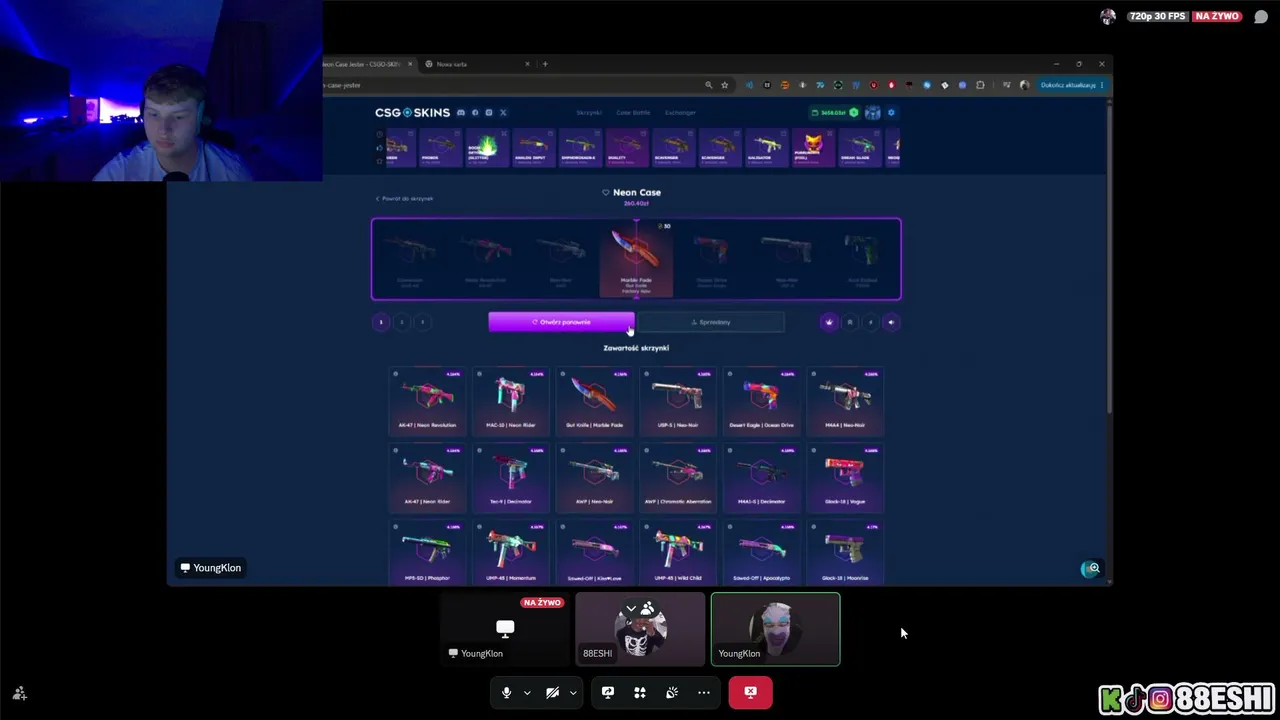This screenshot has width=1280, height=720.
Task: Click the green add-funds button by the balance
Action: [854, 113]
